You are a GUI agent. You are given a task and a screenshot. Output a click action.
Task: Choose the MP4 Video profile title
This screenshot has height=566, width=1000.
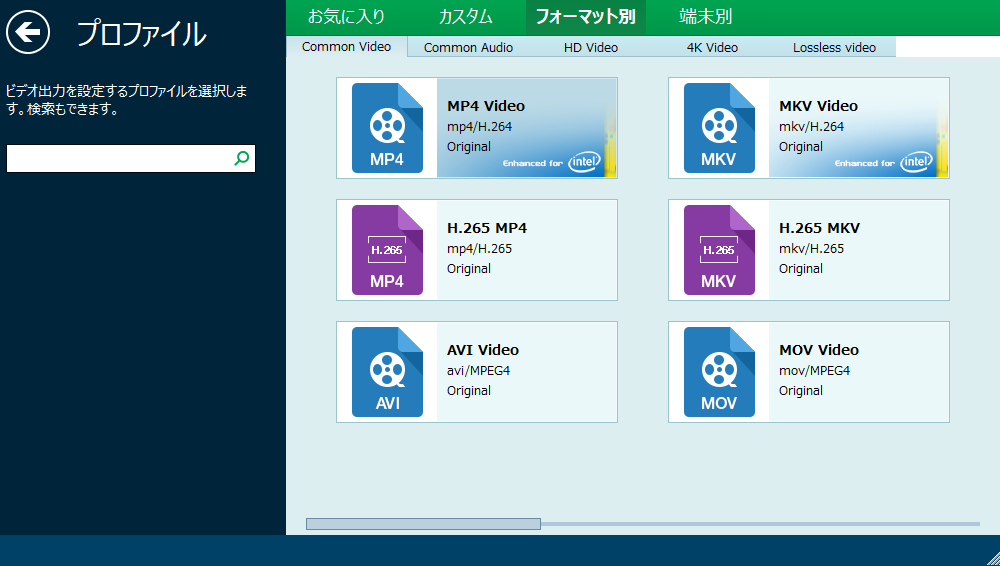486,106
